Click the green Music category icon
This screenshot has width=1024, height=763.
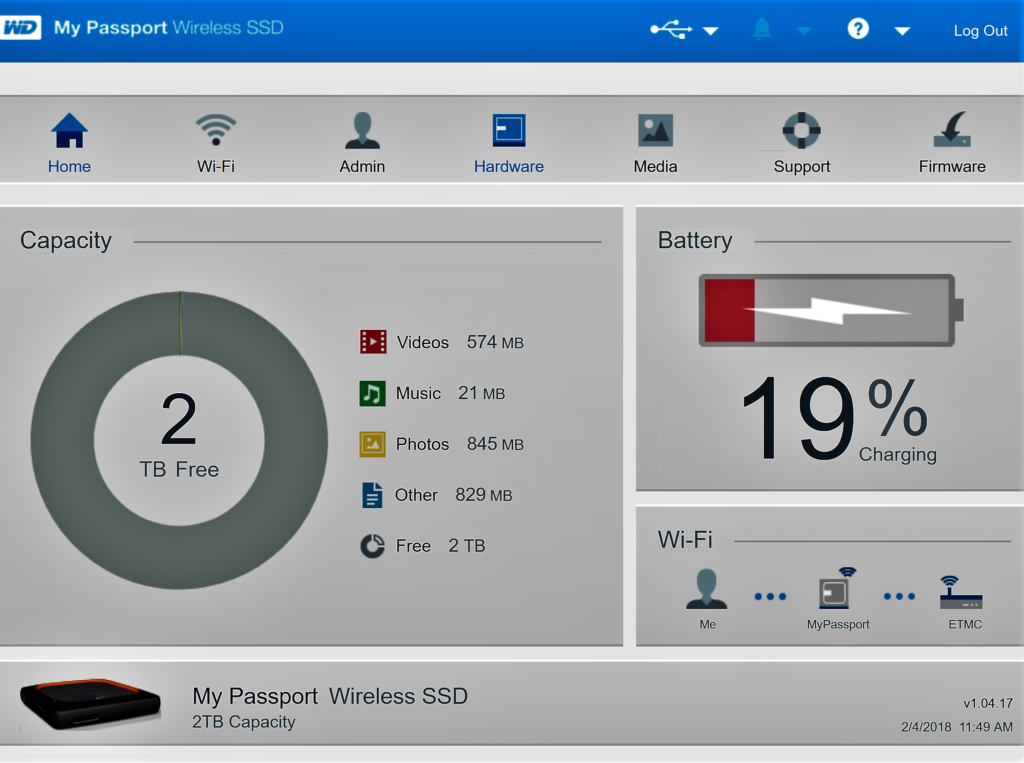[x=372, y=393]
